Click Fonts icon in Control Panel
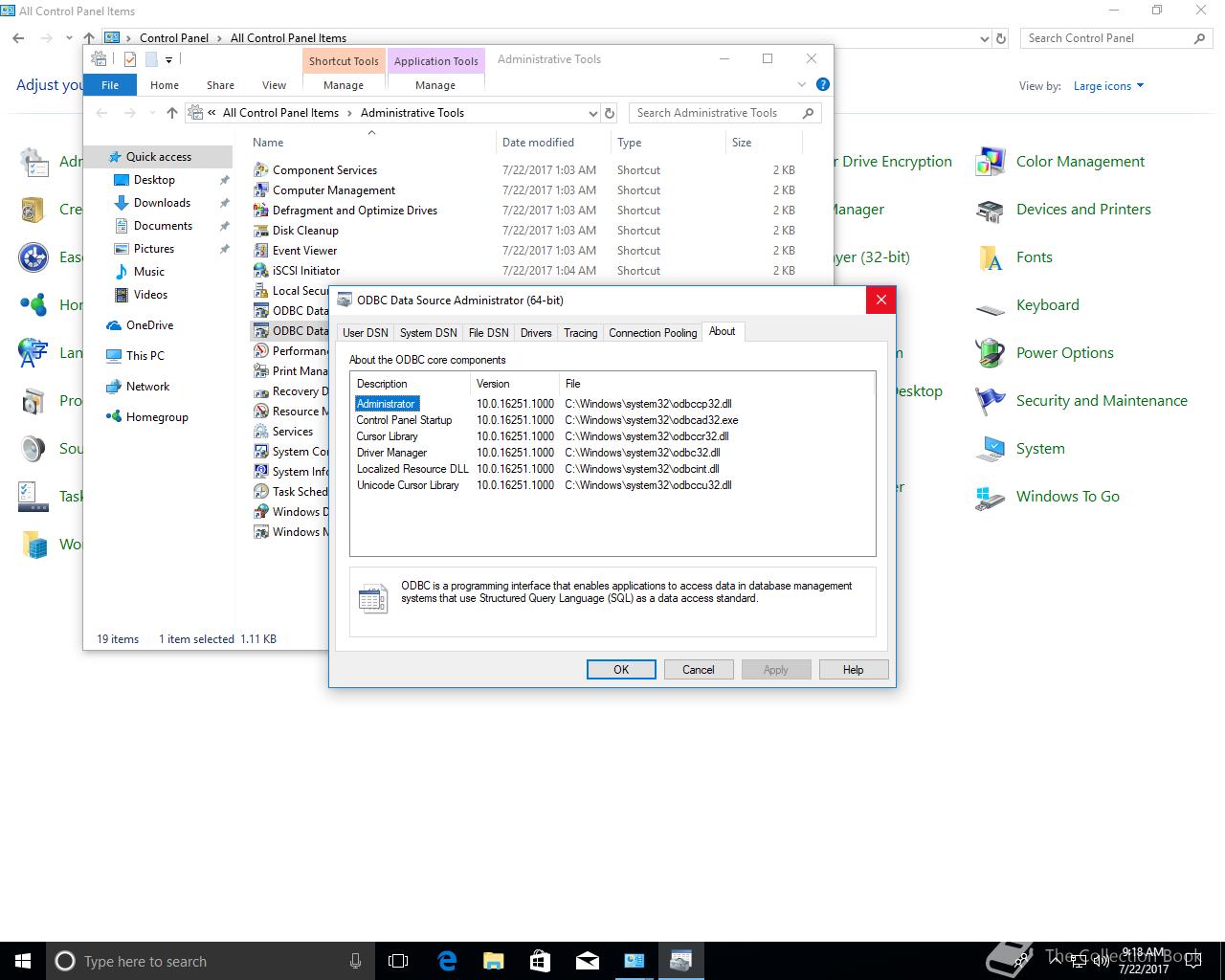The image size is (1225, 980). 991,257
